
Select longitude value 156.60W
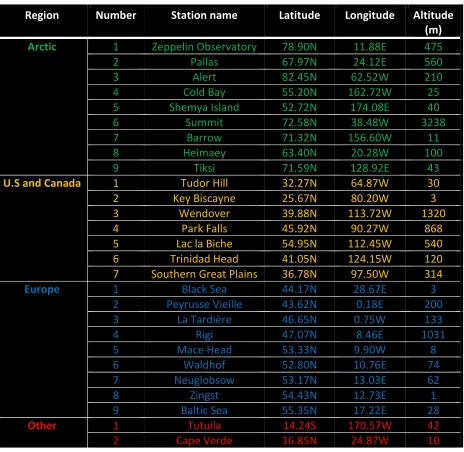[370, 138]
